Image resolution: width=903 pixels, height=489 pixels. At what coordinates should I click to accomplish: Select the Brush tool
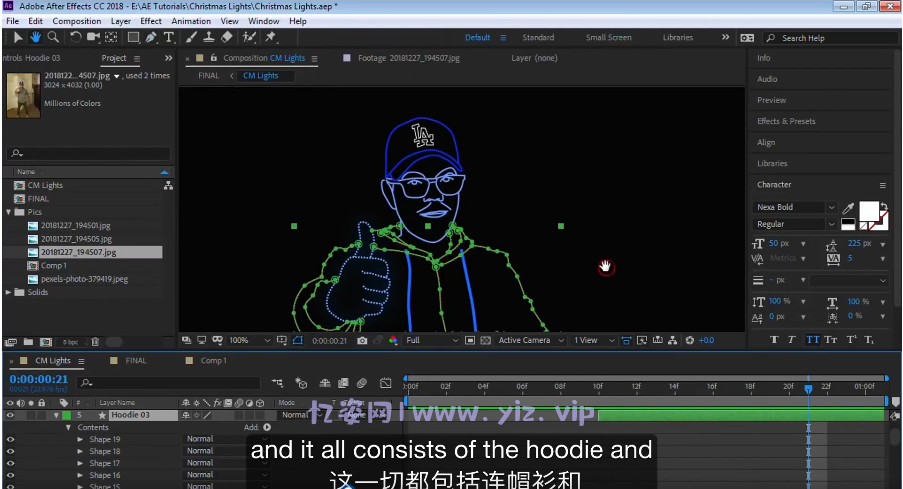191,37
